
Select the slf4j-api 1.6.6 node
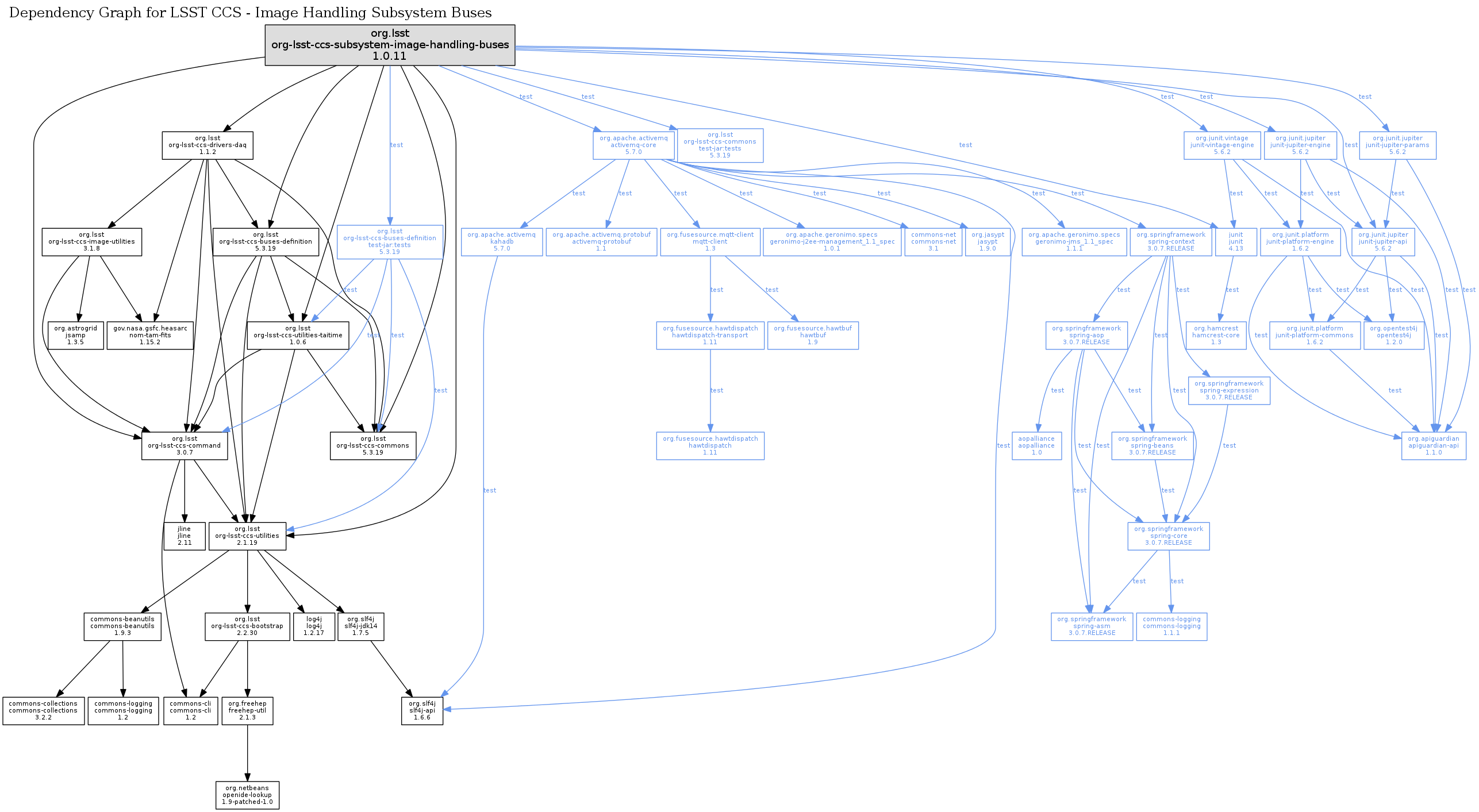(422, 711)
